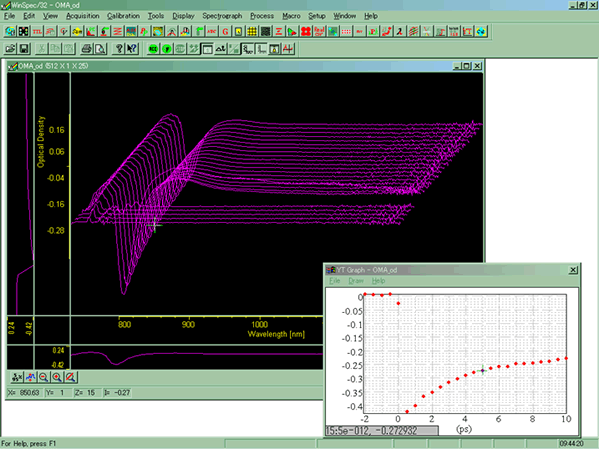Open the Calibration menu
The image size is (599, 449).
[x=123, y=16]
